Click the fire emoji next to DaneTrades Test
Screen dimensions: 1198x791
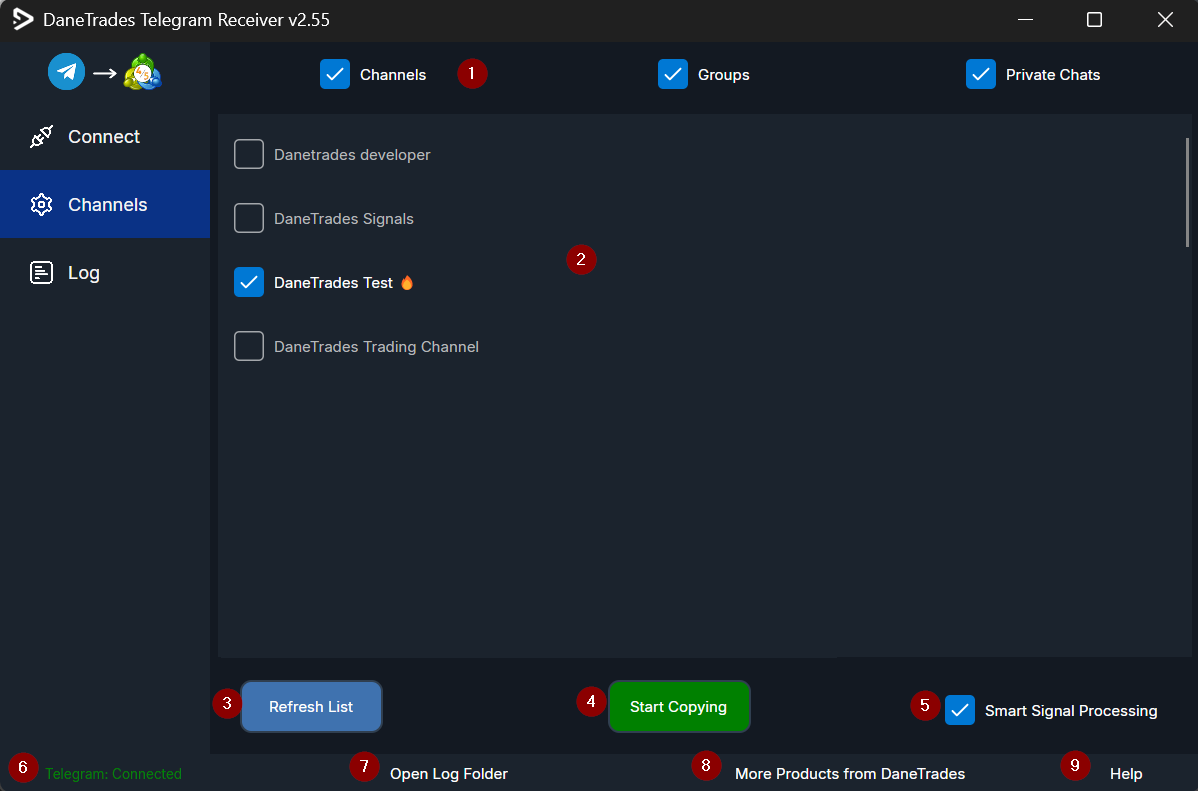click(407, 283)
